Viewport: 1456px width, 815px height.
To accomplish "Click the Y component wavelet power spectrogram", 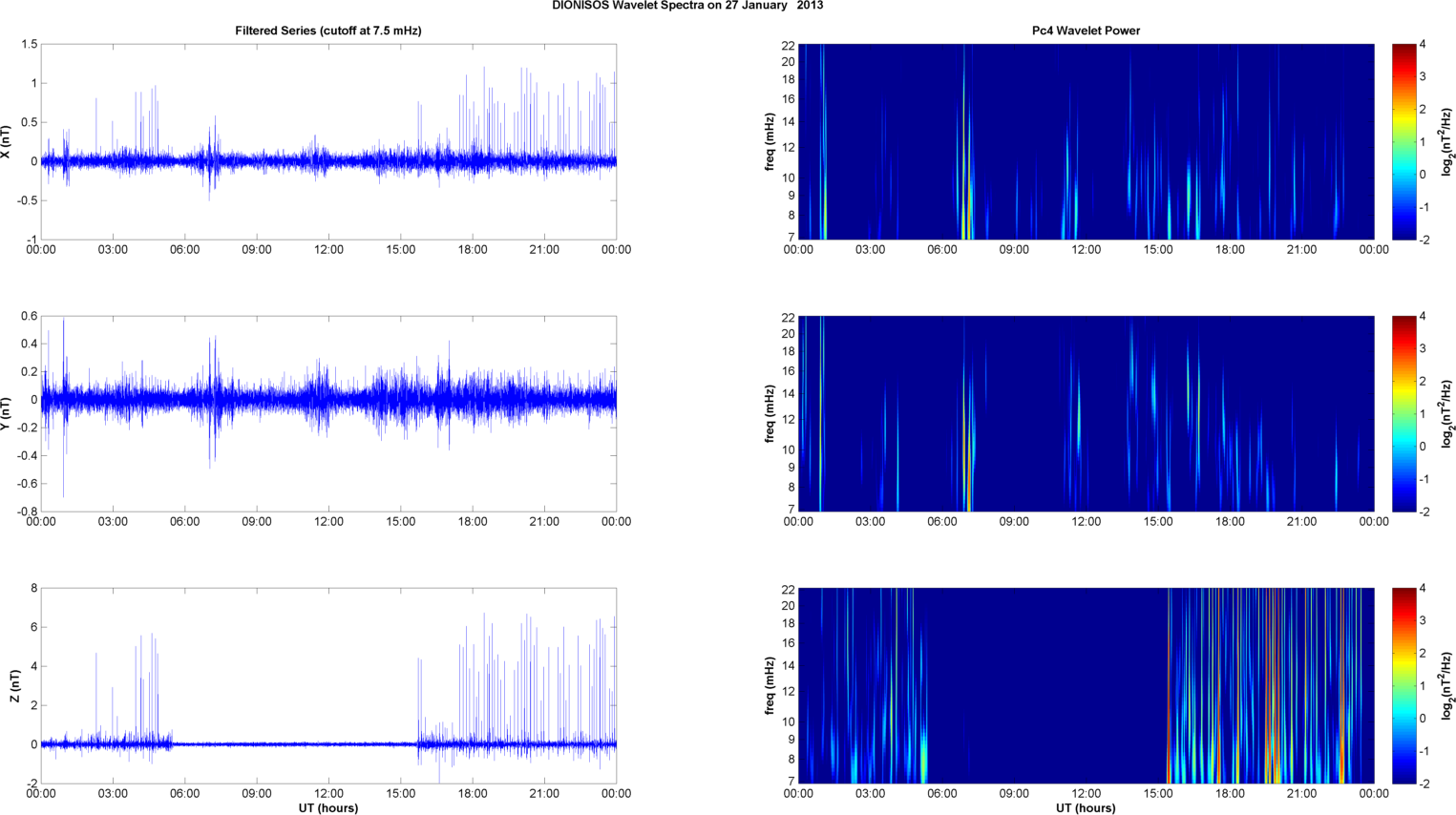I will coord(1086,414).
